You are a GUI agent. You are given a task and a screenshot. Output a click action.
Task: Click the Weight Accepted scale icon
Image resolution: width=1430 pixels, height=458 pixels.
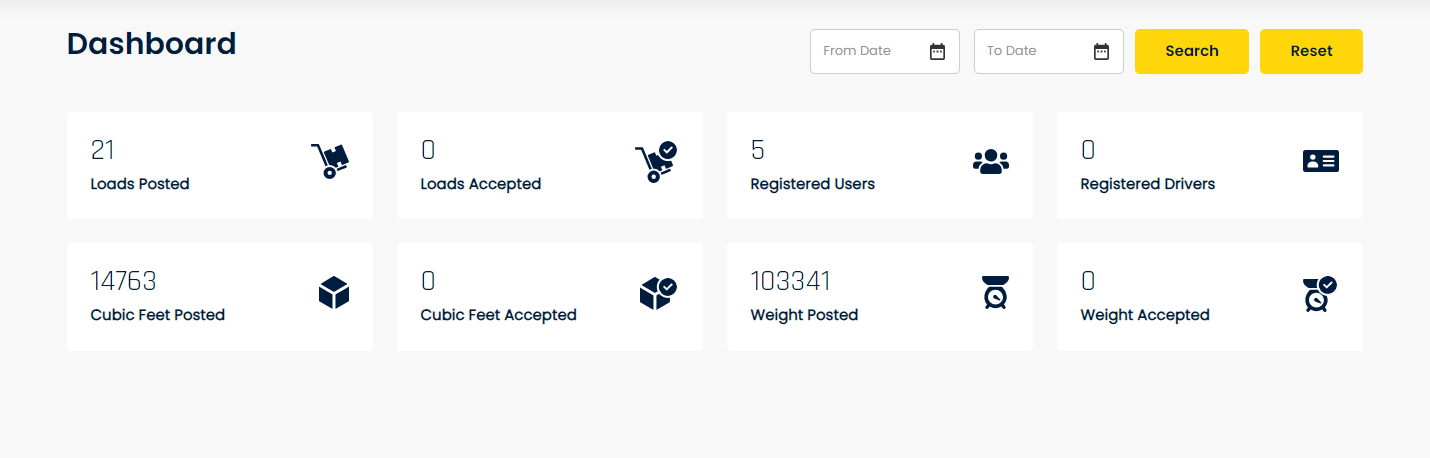1319,294
